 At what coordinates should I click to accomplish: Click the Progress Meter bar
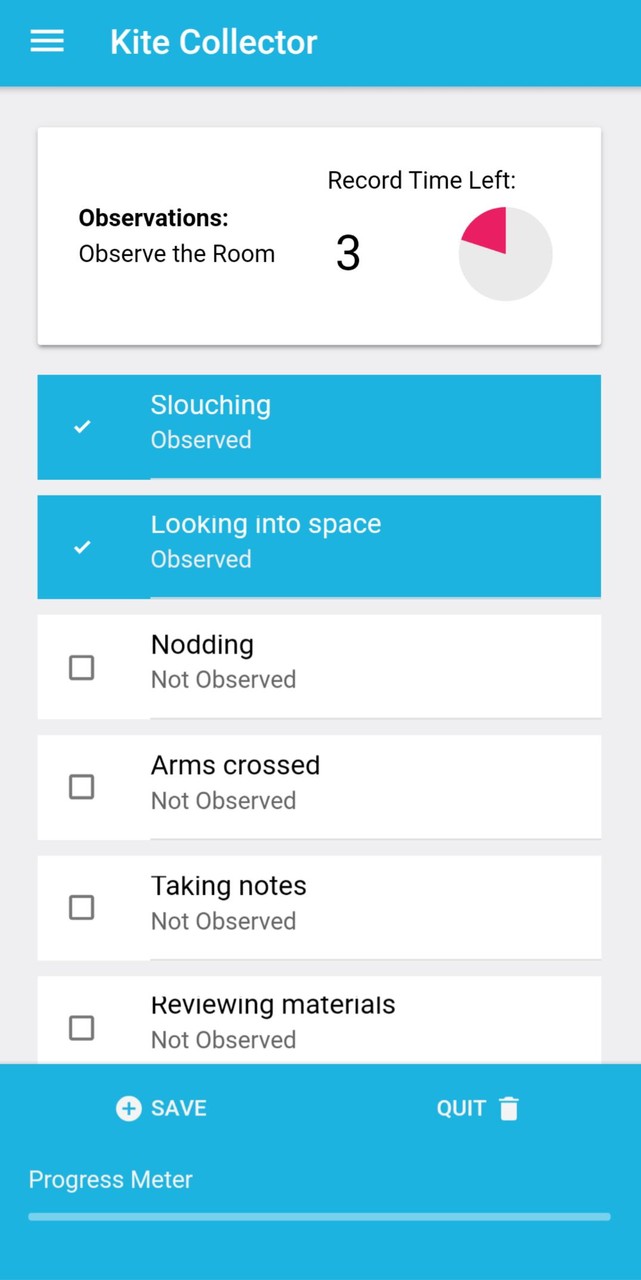coord(319,1216)
